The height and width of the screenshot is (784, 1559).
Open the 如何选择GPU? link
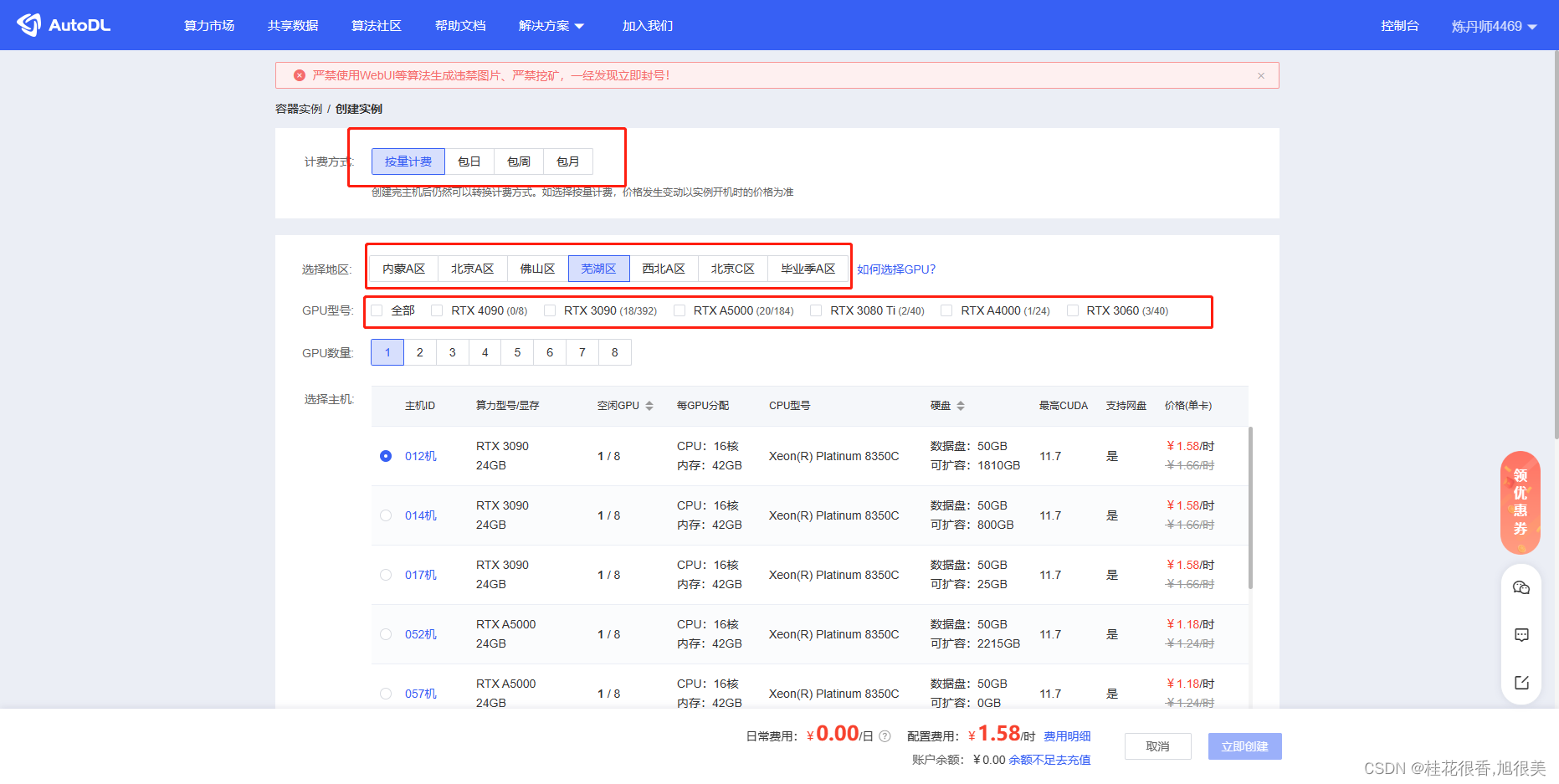click(x=896, y=269)
